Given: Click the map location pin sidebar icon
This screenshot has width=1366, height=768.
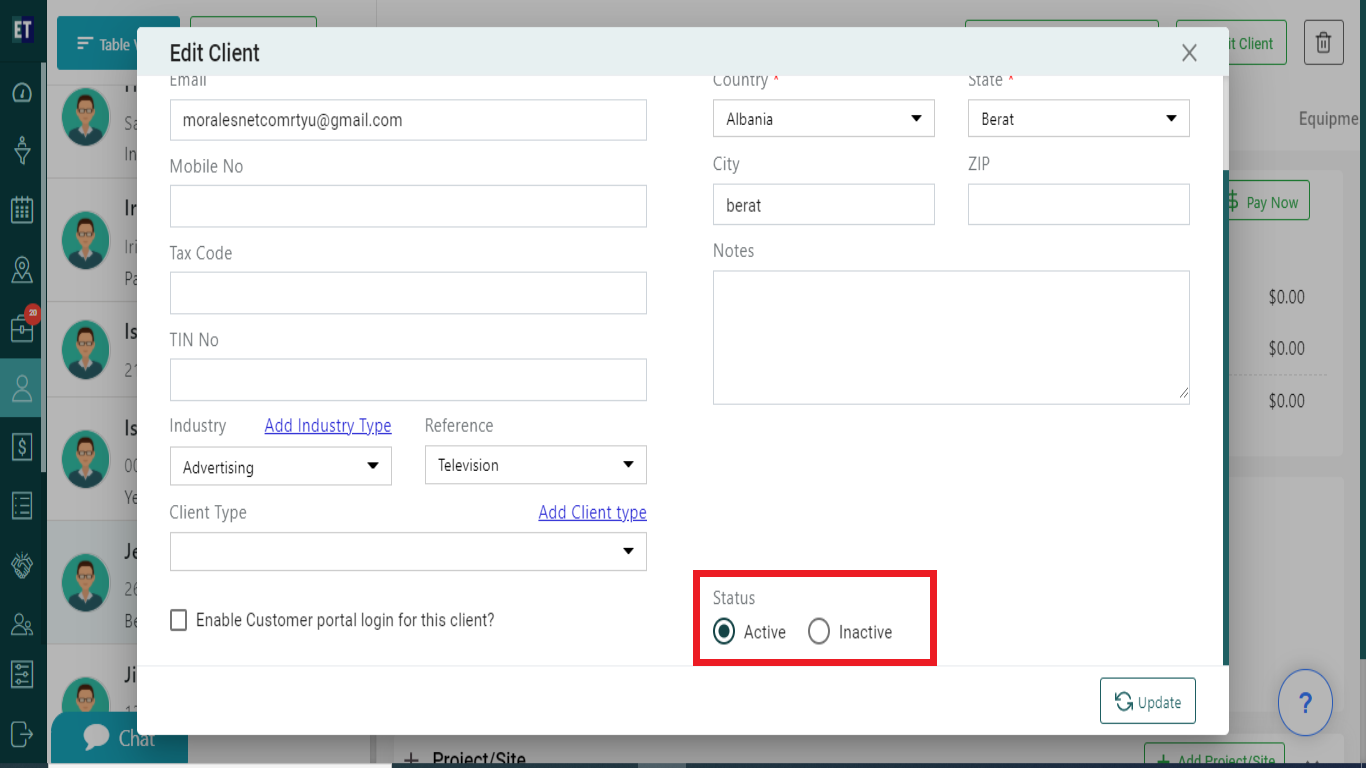Looking at the screenshot, I should [x=22, y=269].
